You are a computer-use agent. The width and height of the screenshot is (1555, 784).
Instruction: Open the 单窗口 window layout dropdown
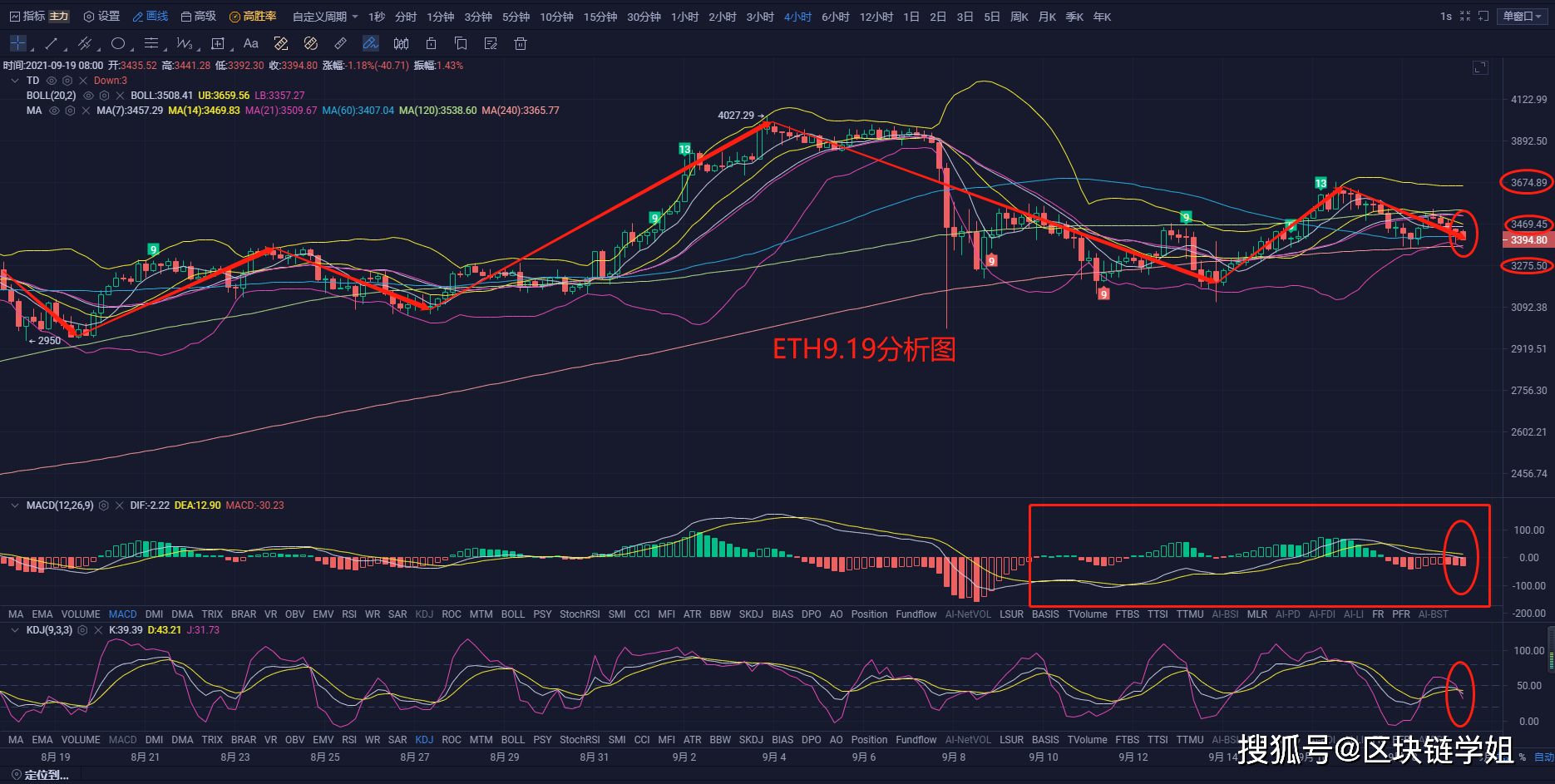(x=1522, y=16)
